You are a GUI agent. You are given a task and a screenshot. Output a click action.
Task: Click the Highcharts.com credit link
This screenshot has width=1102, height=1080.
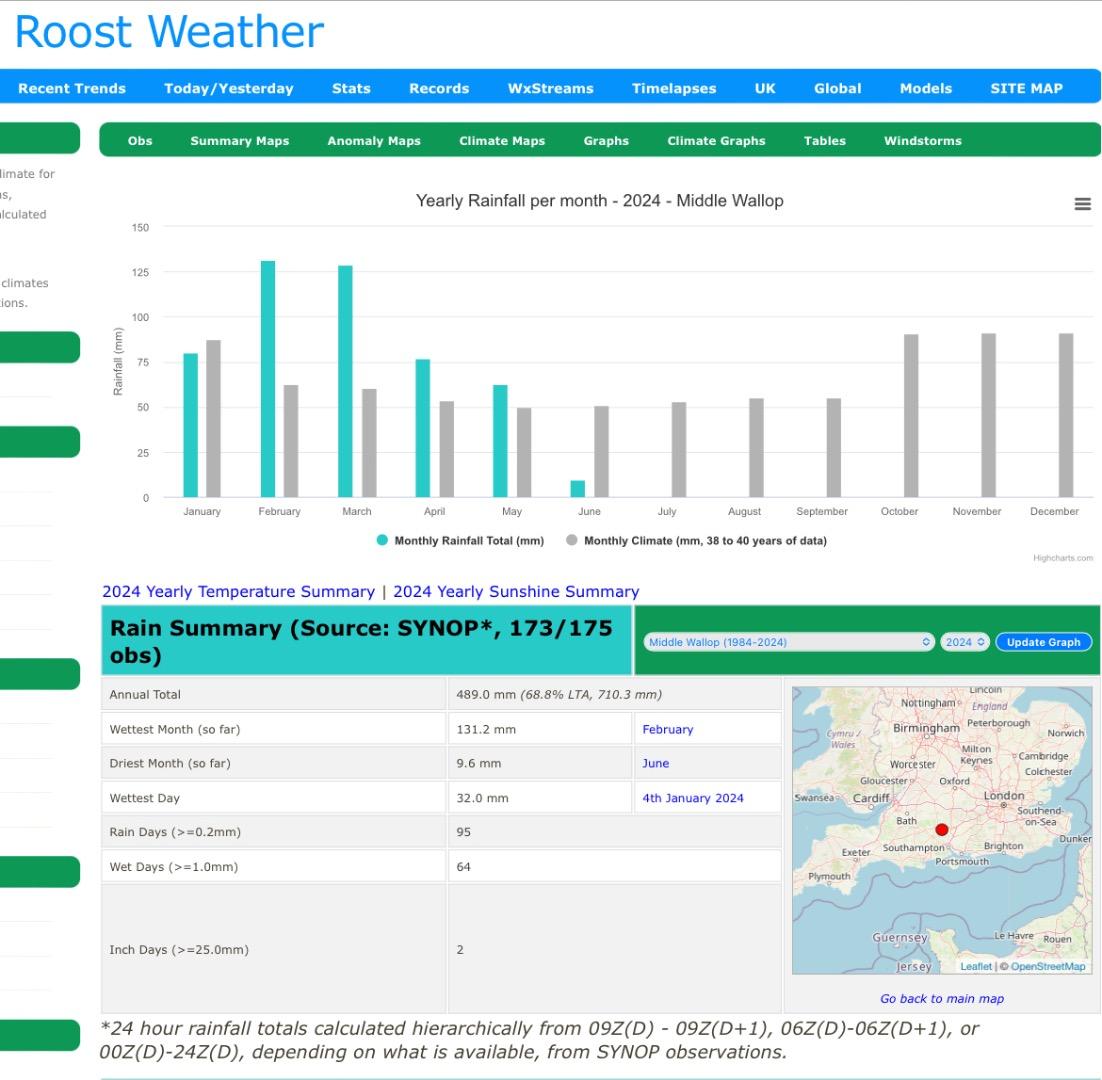[1062, 558]
